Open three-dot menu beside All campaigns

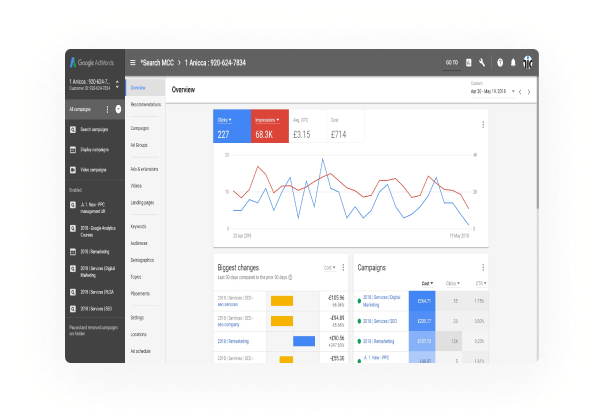point(107,110)
